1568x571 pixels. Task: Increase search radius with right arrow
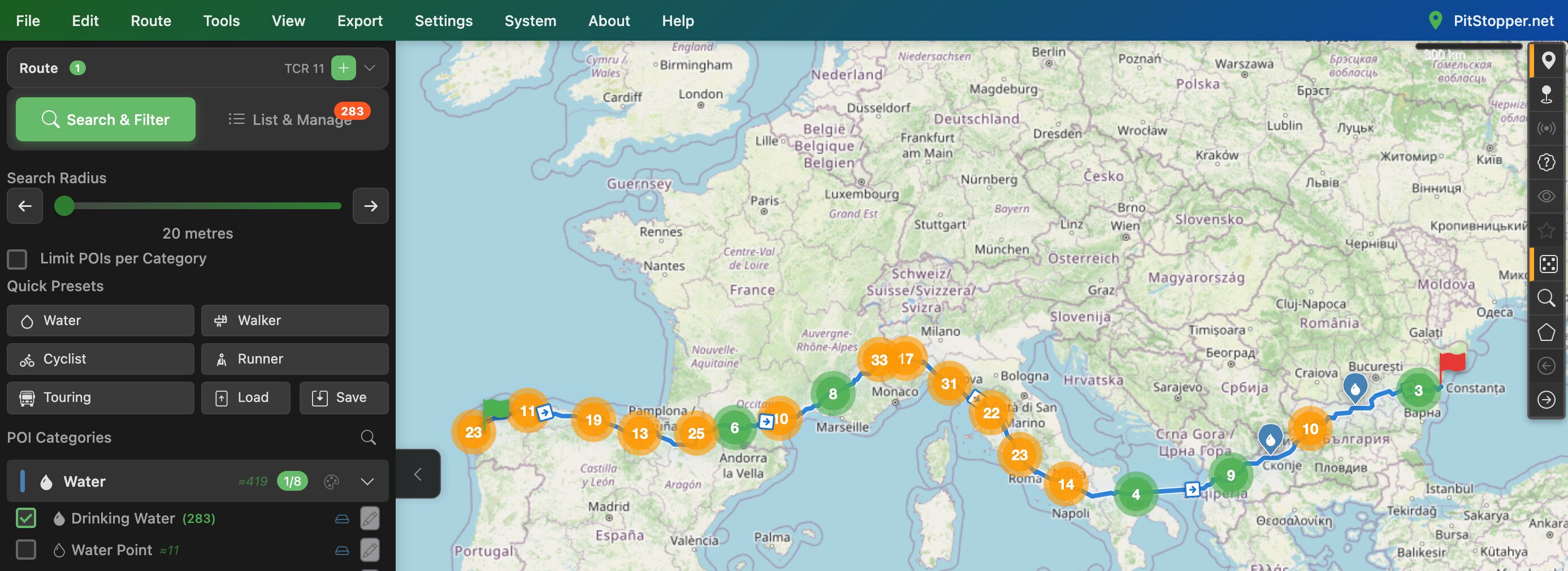371,206
